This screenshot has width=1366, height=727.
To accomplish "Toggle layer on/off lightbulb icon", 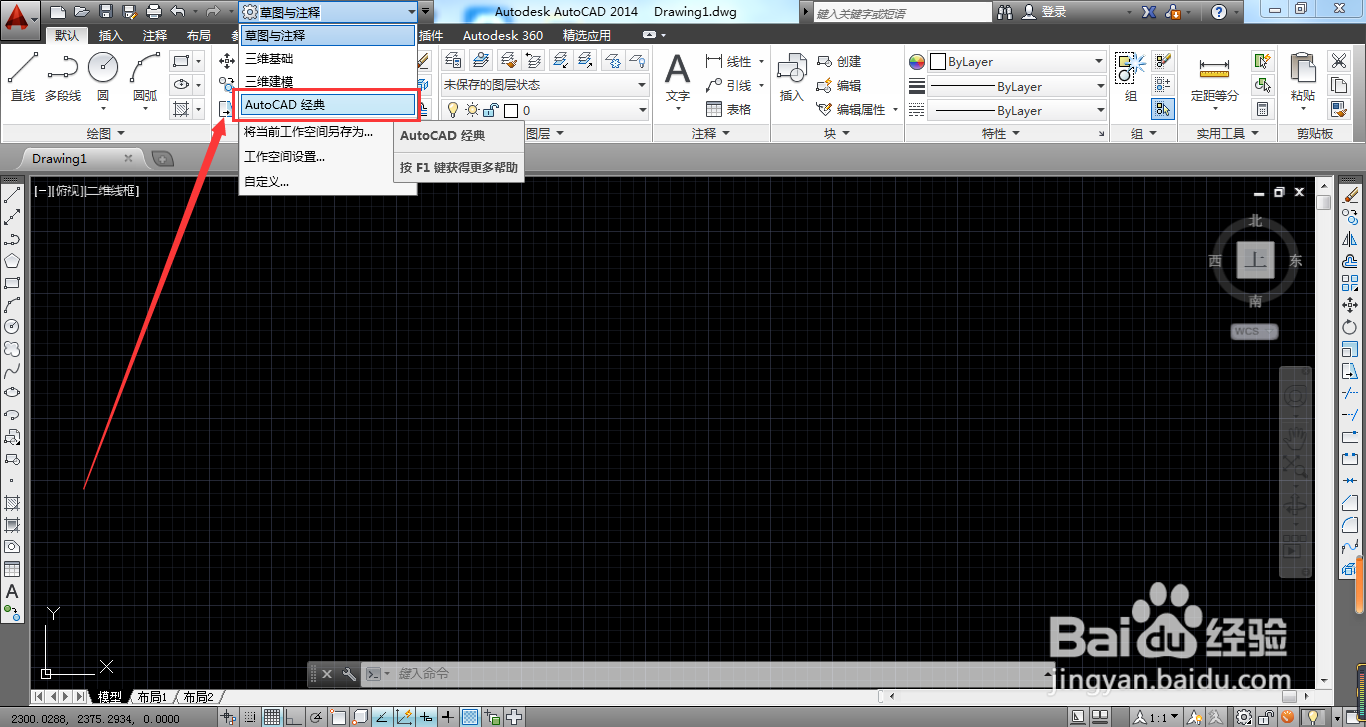I will pos(453,110).
